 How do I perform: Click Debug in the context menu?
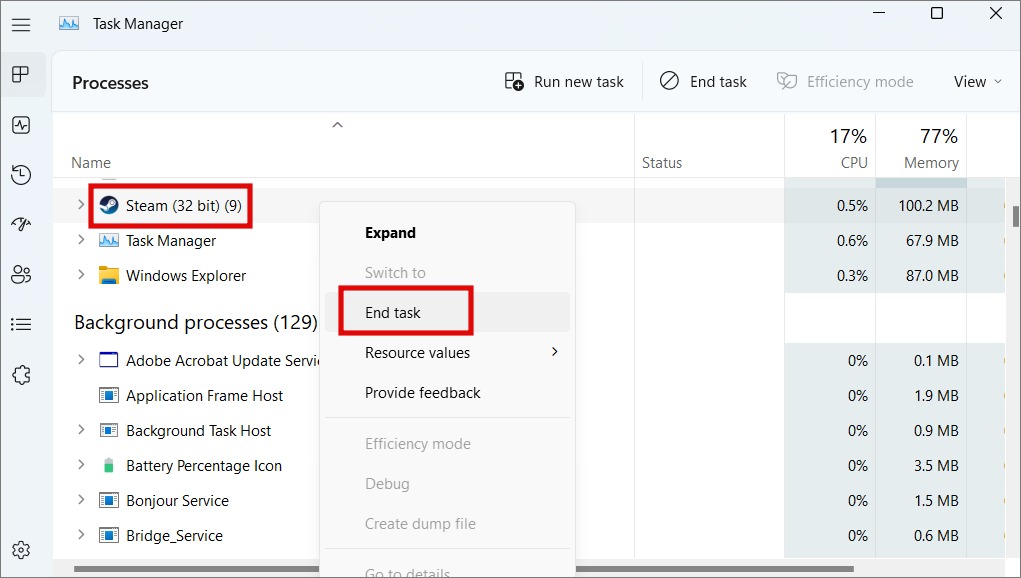[447, 484]
